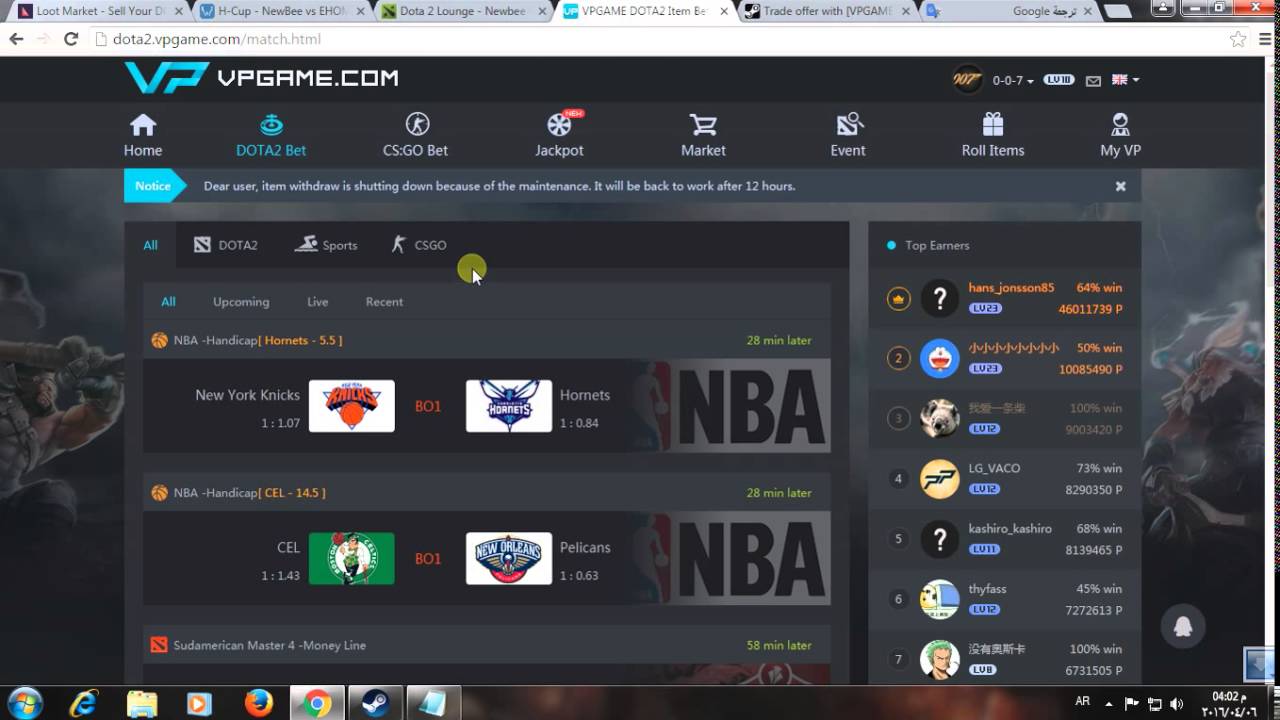Screen dimensions: 1280x720
Task: Open the Windows Start button
Action: coord(24,703)
